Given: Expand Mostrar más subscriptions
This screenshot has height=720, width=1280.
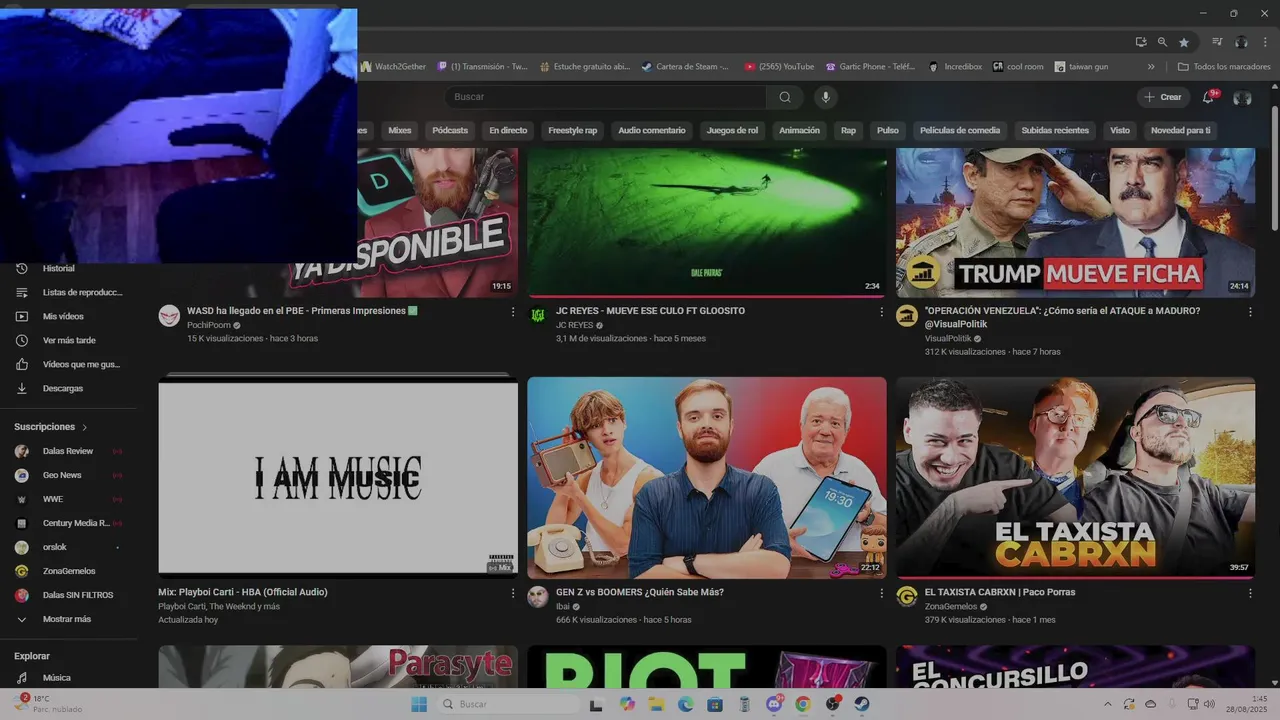Looking at the screenshot, I should point(68,620).
